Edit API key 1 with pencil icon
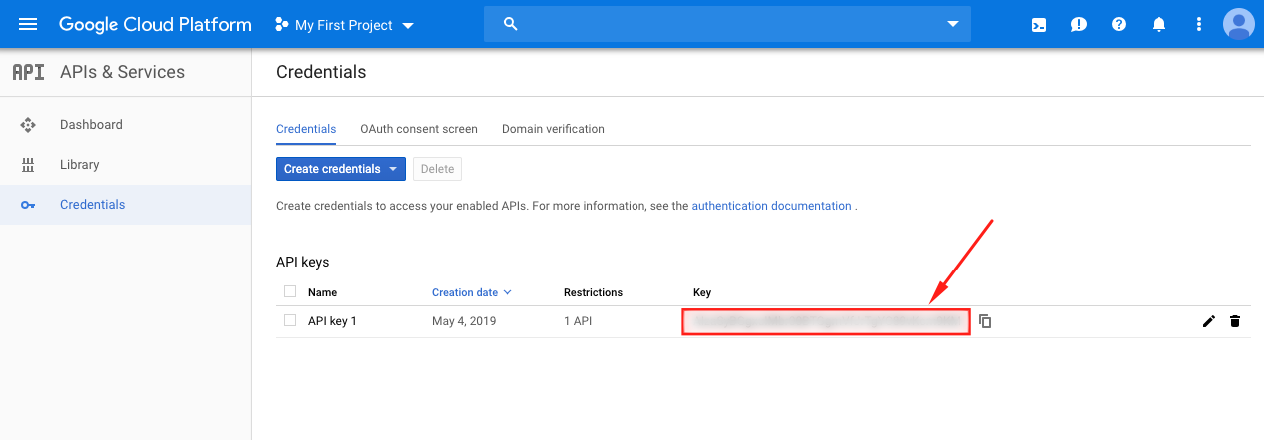Image resolution: width=1264 pixels, height=440 pixels. click(1209, 321)
